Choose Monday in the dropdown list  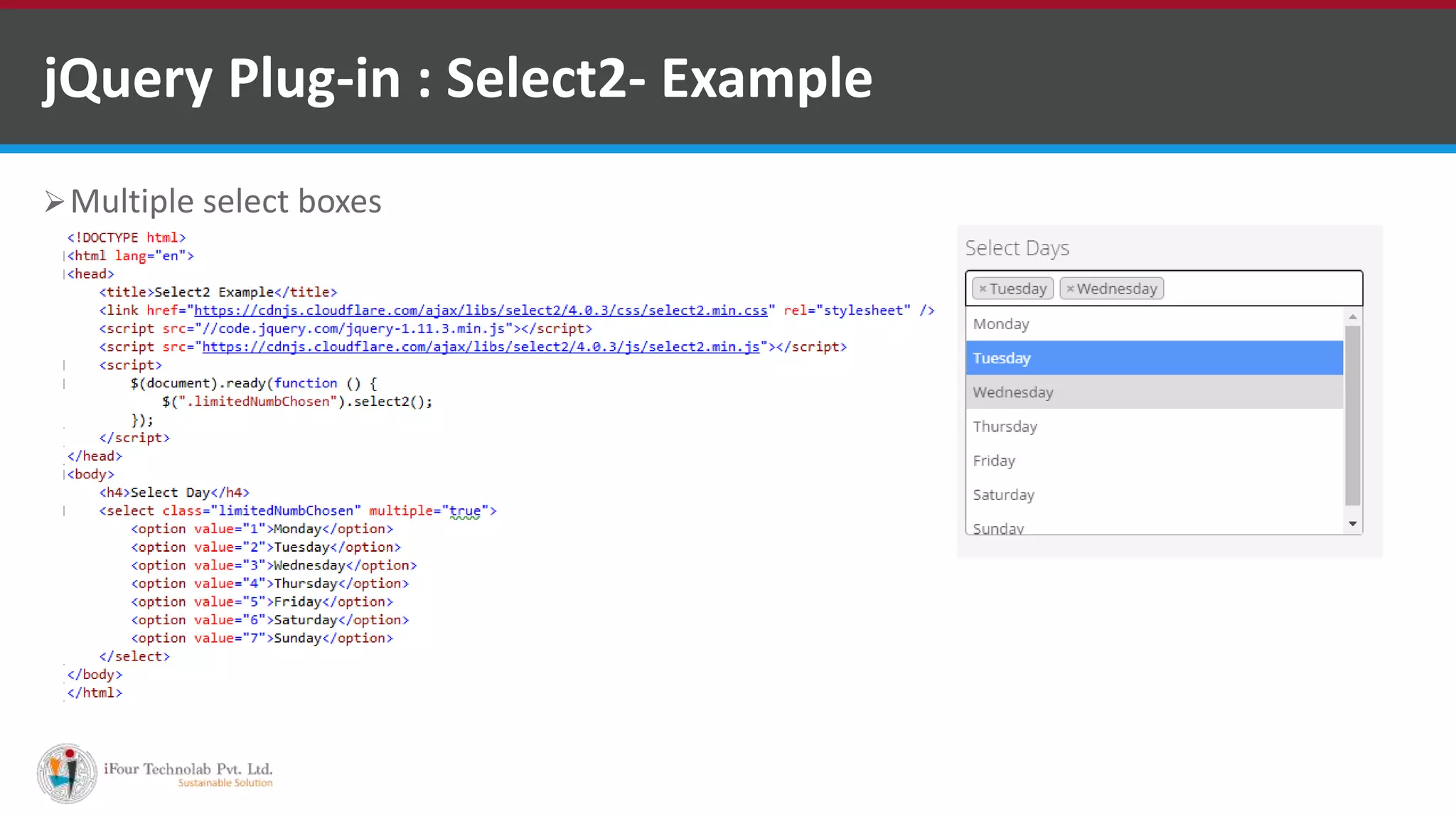click(x=1155, y=324)
